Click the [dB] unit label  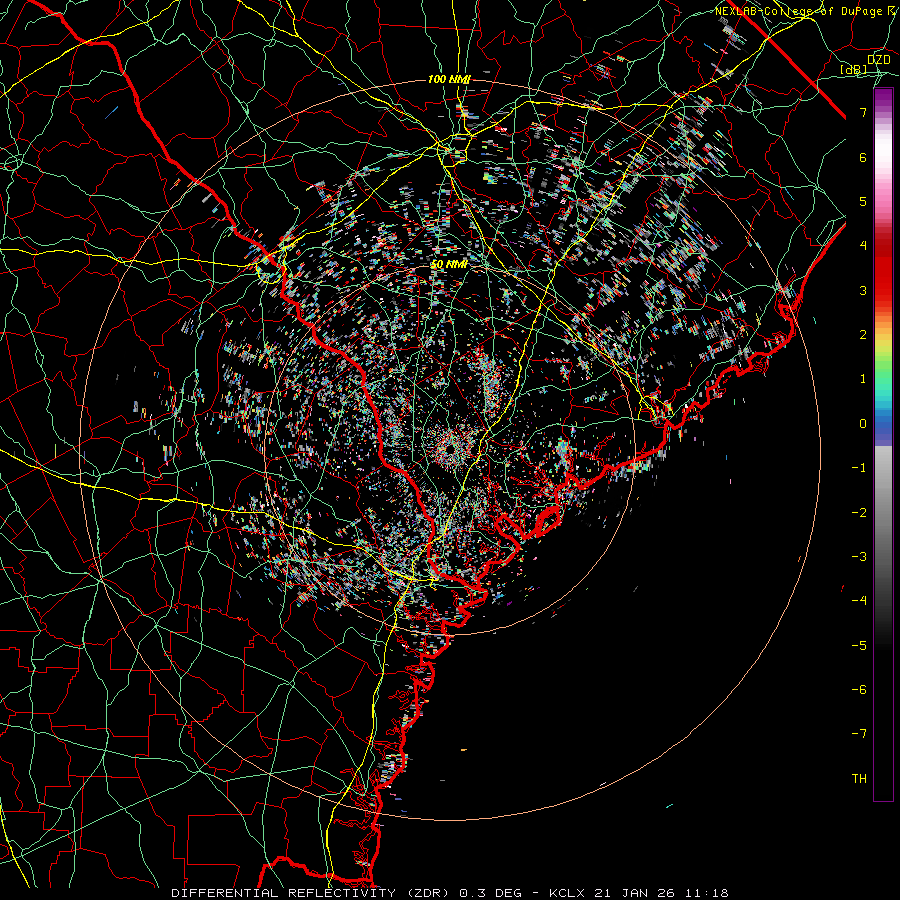[x=854, y=70]
